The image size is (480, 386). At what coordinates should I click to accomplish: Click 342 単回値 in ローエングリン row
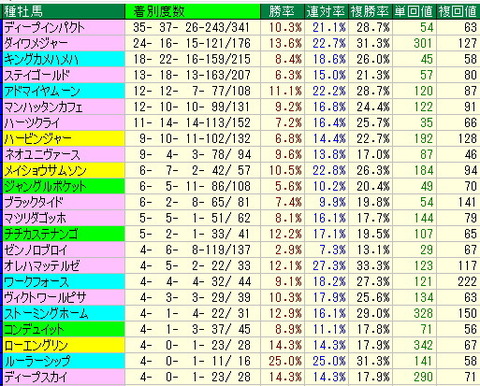point(423,345)
